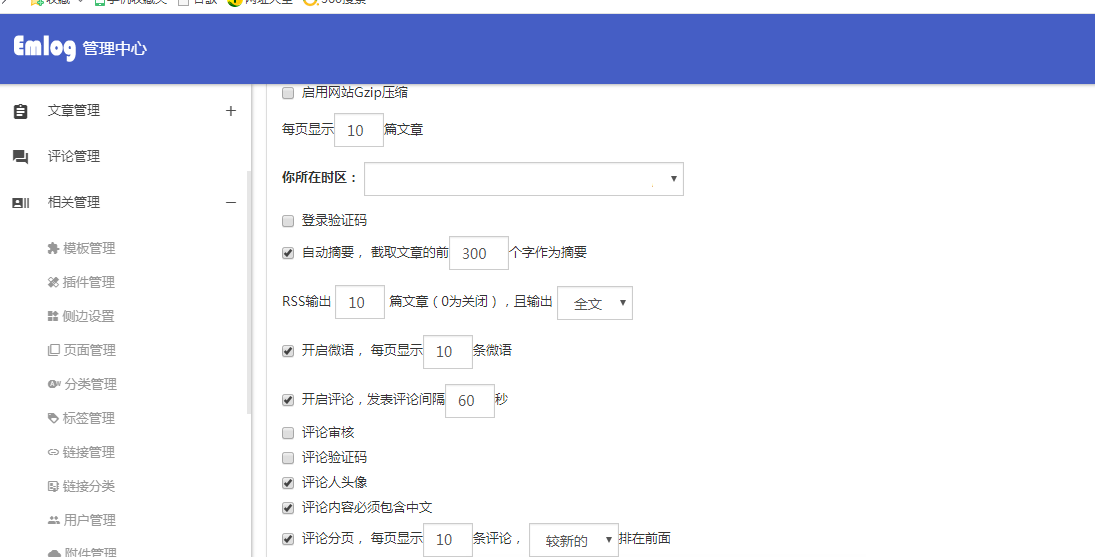1095x557 pixels.
Task: Click the 每页显示 articles-per-page field
Action: pyautogui.click(x=359, y=130)
